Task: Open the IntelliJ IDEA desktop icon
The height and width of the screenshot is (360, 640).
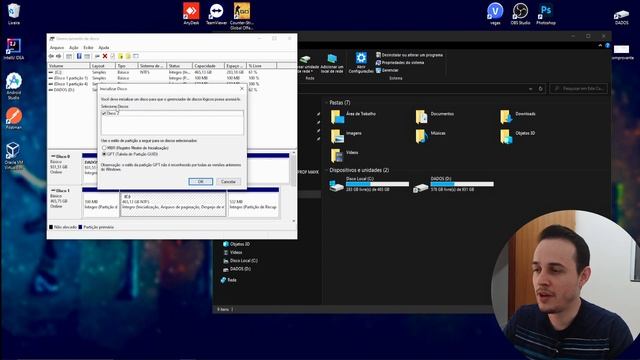Action: (x=13, y=49)
